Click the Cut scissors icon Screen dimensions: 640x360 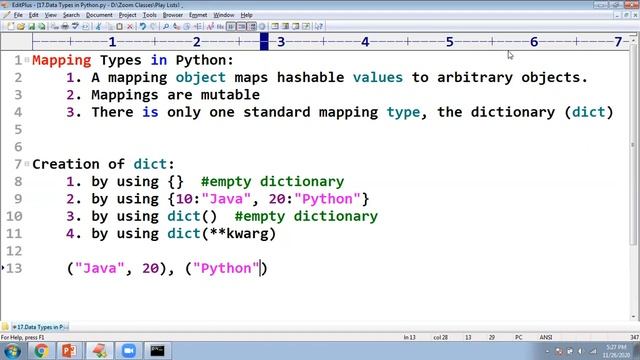coord(98,27)
